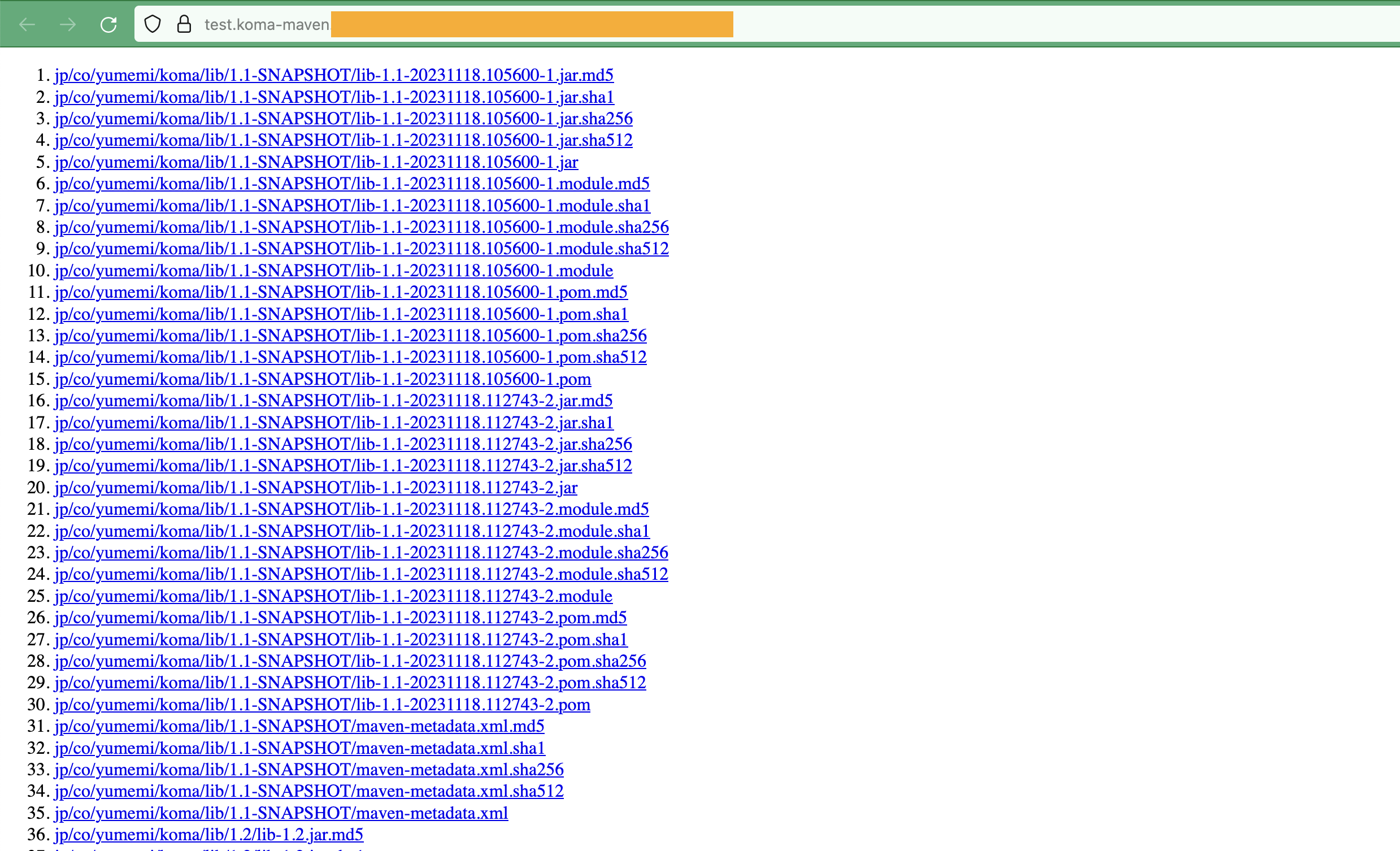Open the lib-1.1-20231118.105600-1.pom link

point(322,379)
